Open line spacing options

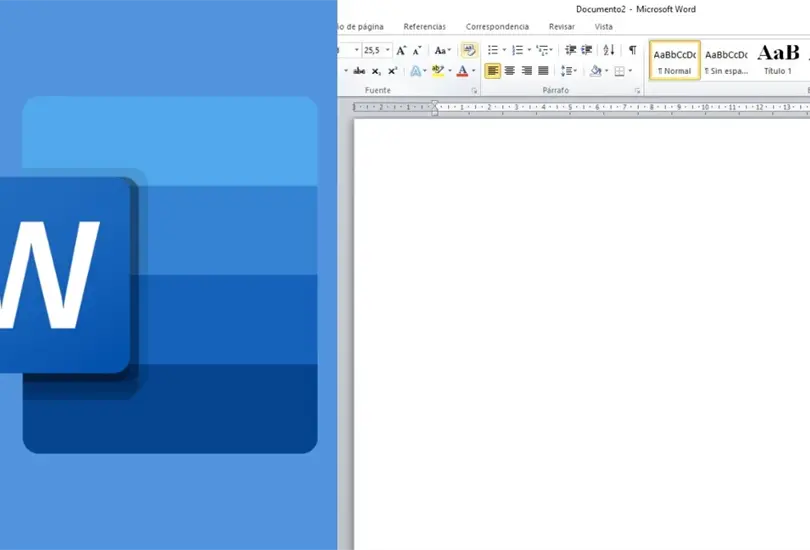[569, 71]
